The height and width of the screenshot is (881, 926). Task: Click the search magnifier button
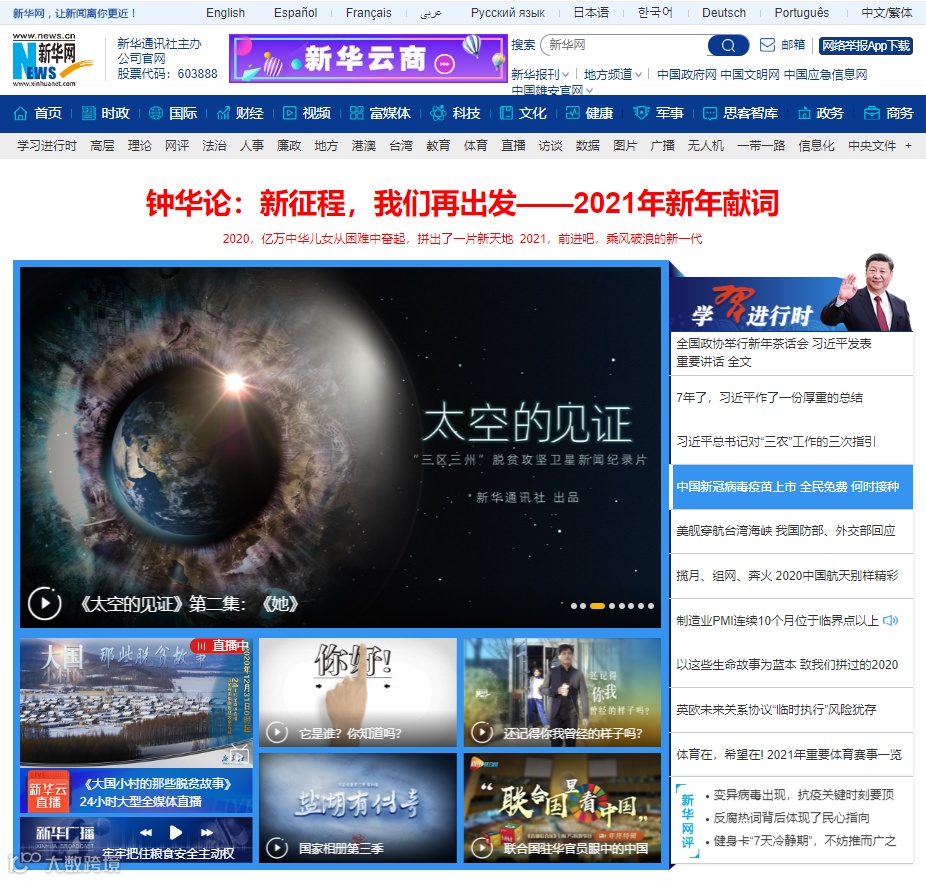click(728, 45)
